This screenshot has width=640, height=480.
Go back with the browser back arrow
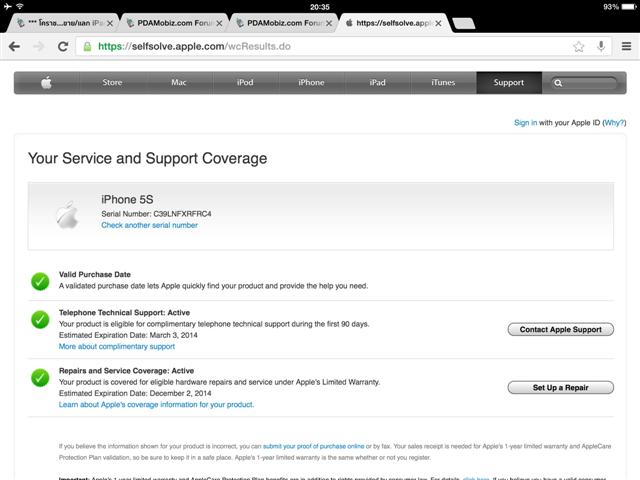14,47
